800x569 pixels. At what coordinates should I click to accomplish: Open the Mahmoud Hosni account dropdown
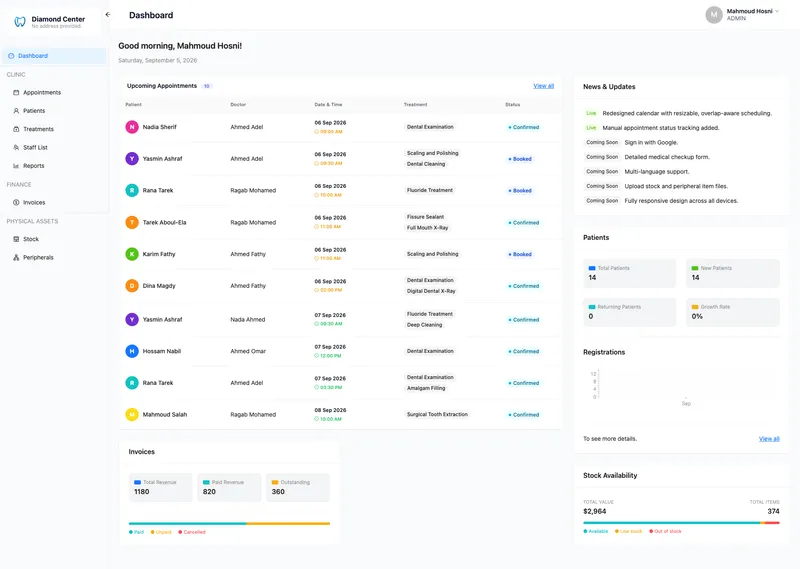tap(742, 15)
